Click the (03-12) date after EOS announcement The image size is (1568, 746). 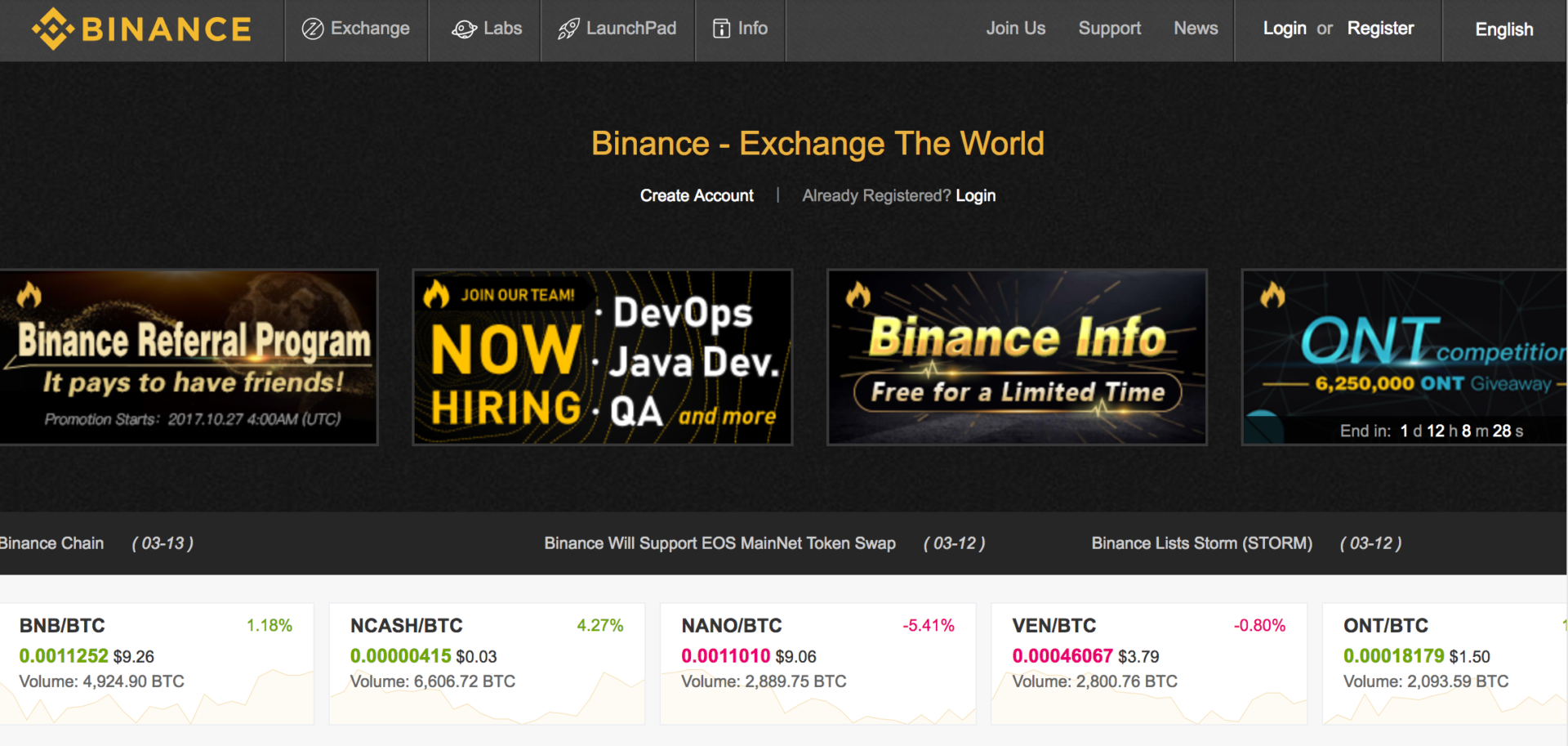[954, 543]
